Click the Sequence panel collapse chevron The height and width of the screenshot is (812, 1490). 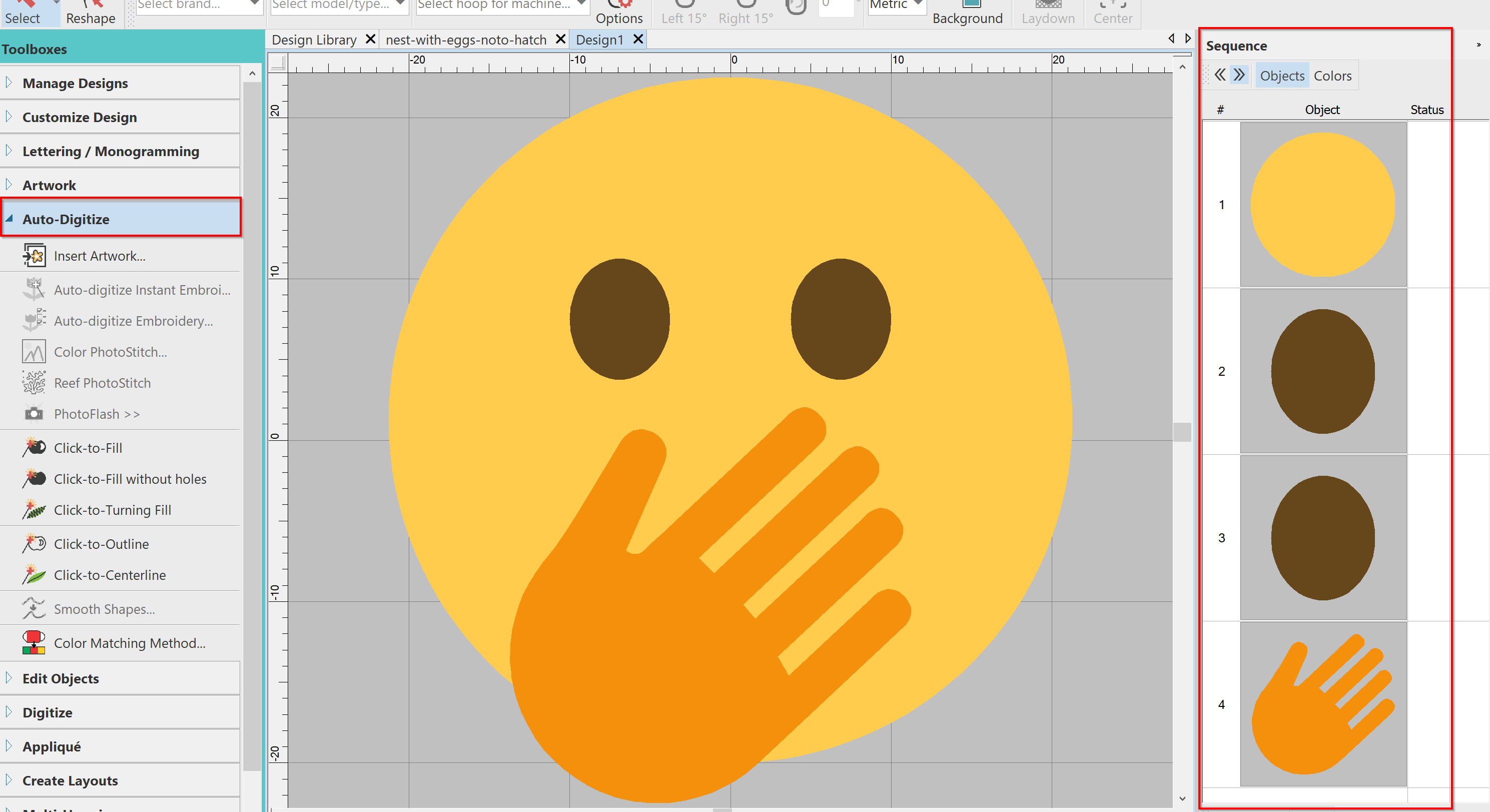pos(1478,45)
